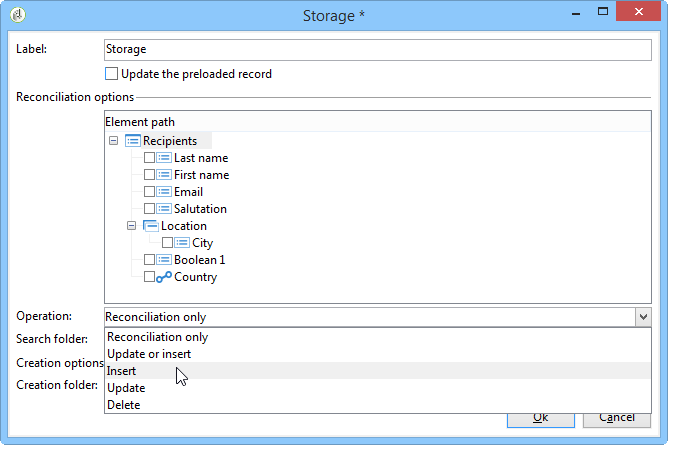Select the Delete operation option
The image size is (679, 460).
124,405
